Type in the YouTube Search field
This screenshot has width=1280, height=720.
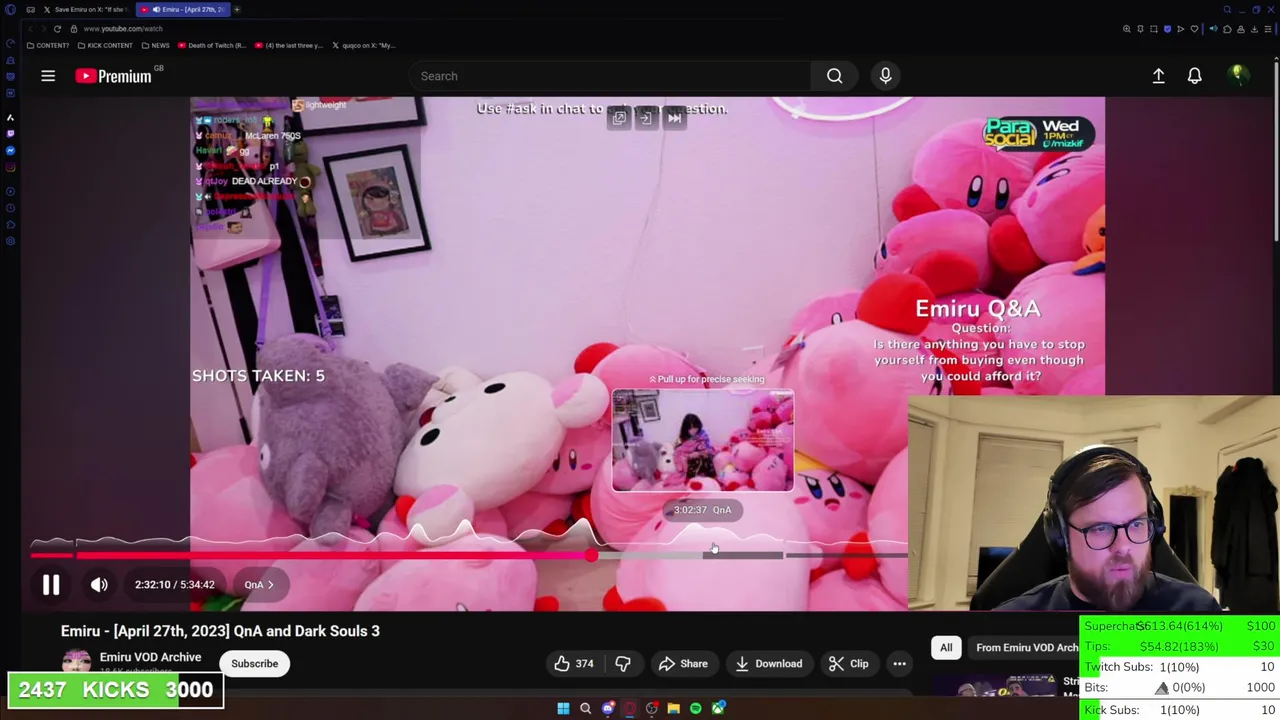(x=610, y=76)
